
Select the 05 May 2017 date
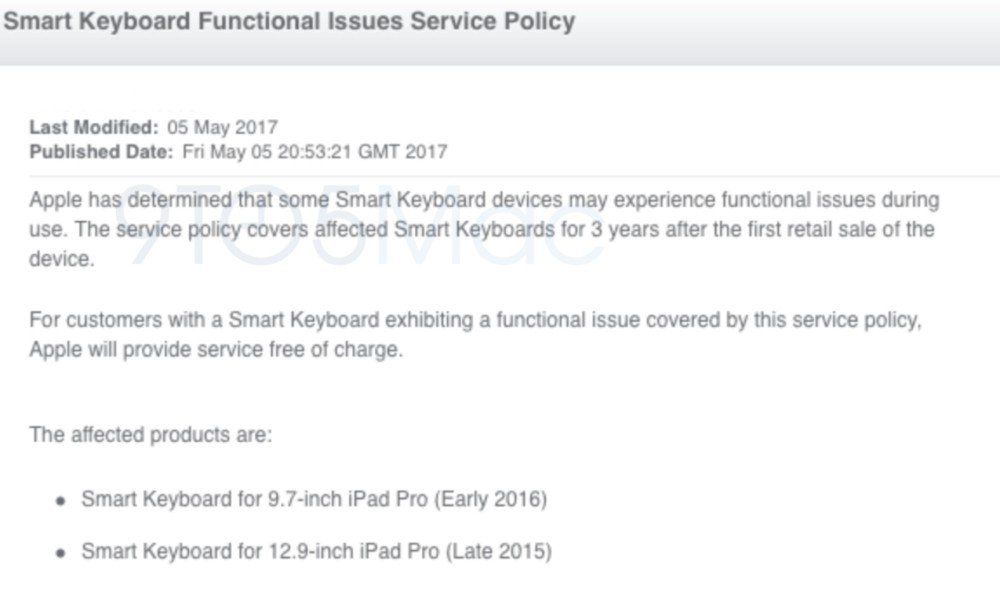[222, 128]
